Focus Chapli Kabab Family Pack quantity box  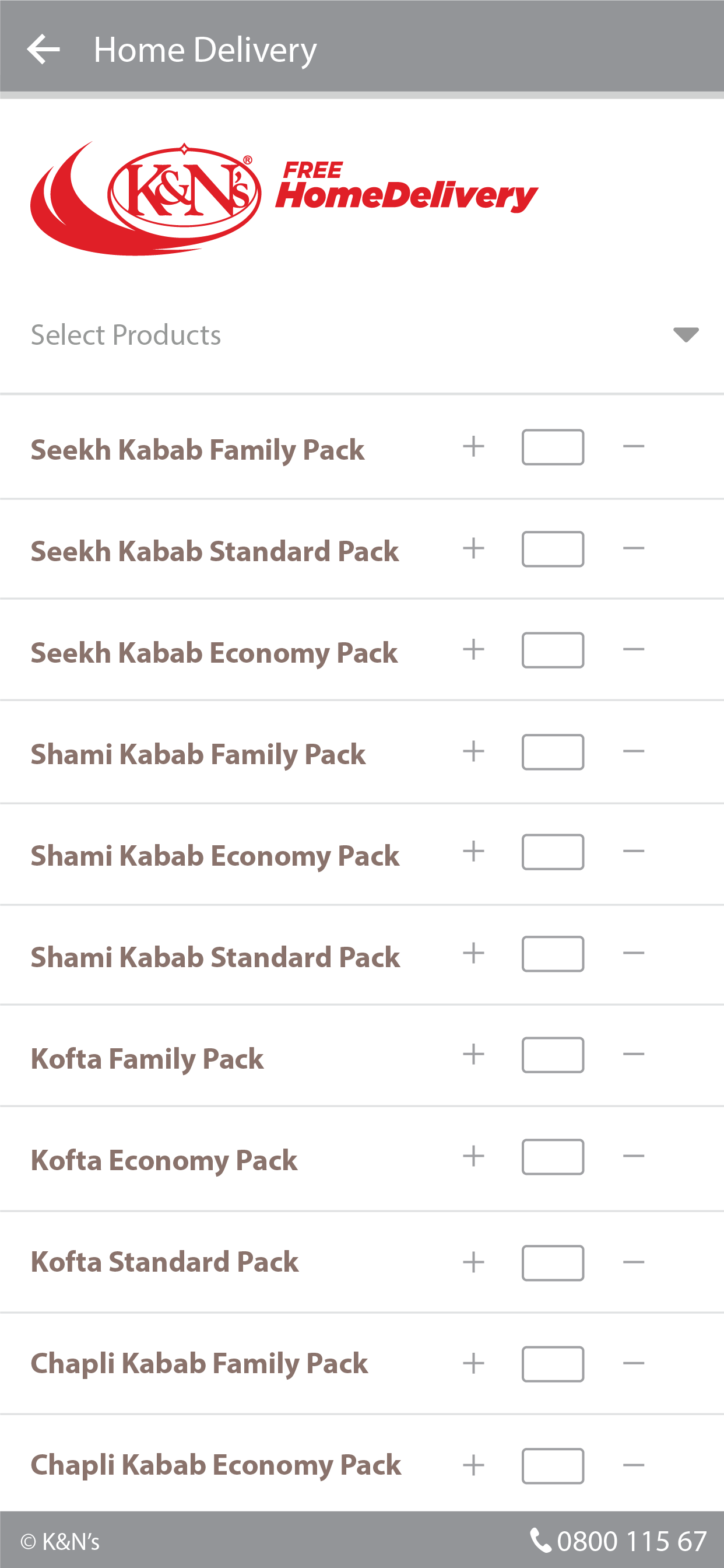point(553,1364)
